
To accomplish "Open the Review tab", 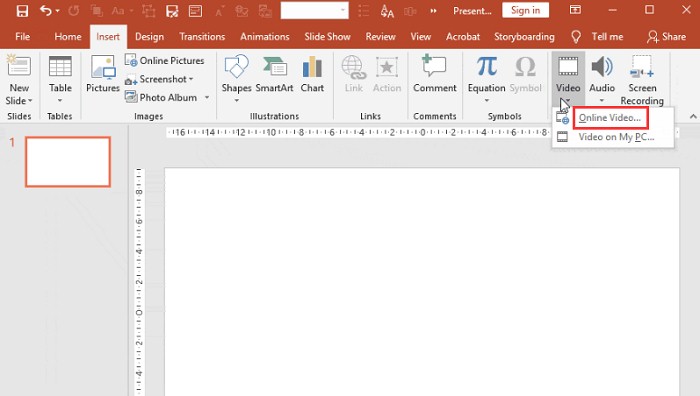I will click(x=380, y=37).
